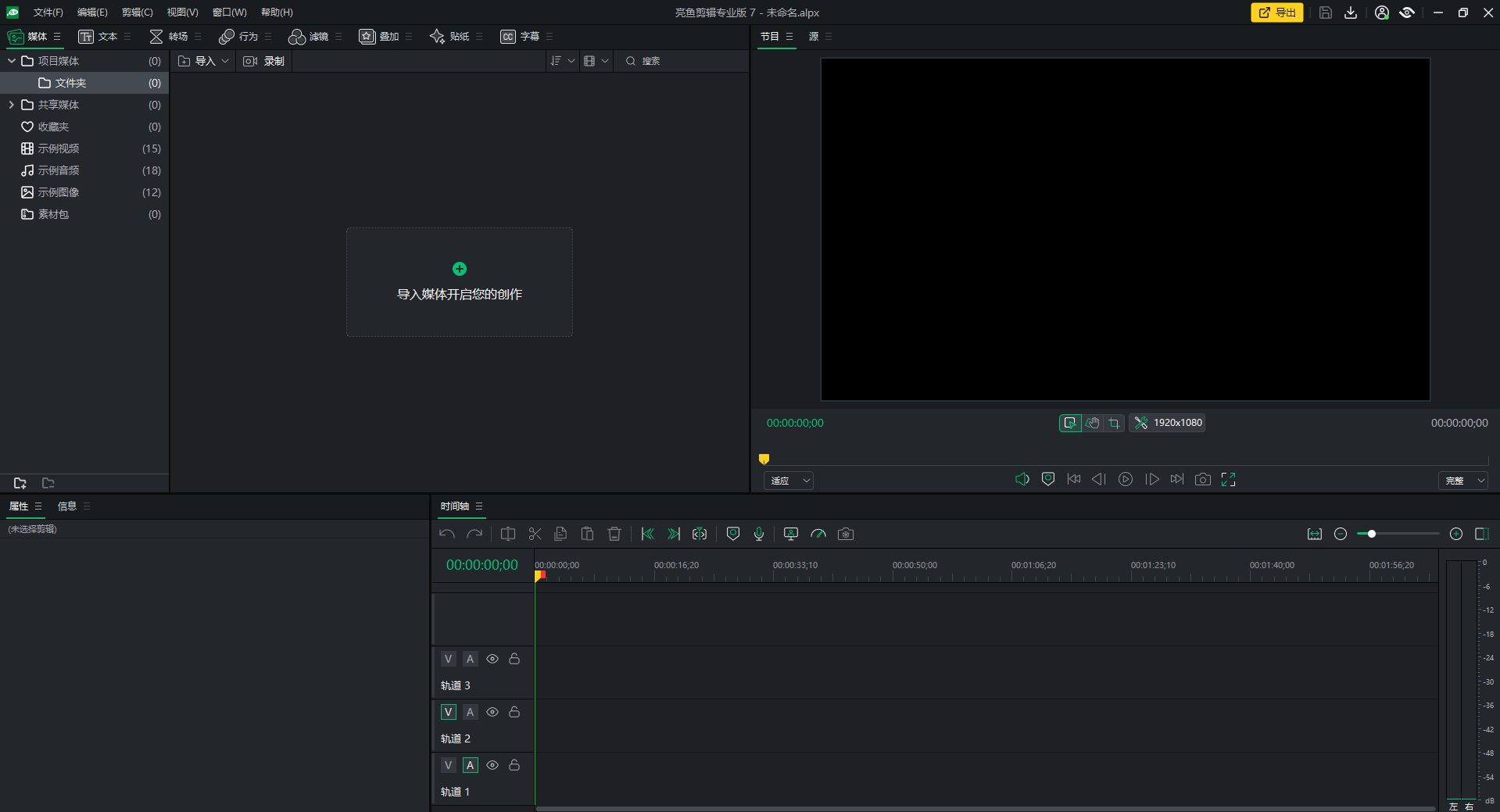Viewport: 1500px width, 812px height.
Task: Toggle the A audio button on track 1
Action: click(470, 765)
